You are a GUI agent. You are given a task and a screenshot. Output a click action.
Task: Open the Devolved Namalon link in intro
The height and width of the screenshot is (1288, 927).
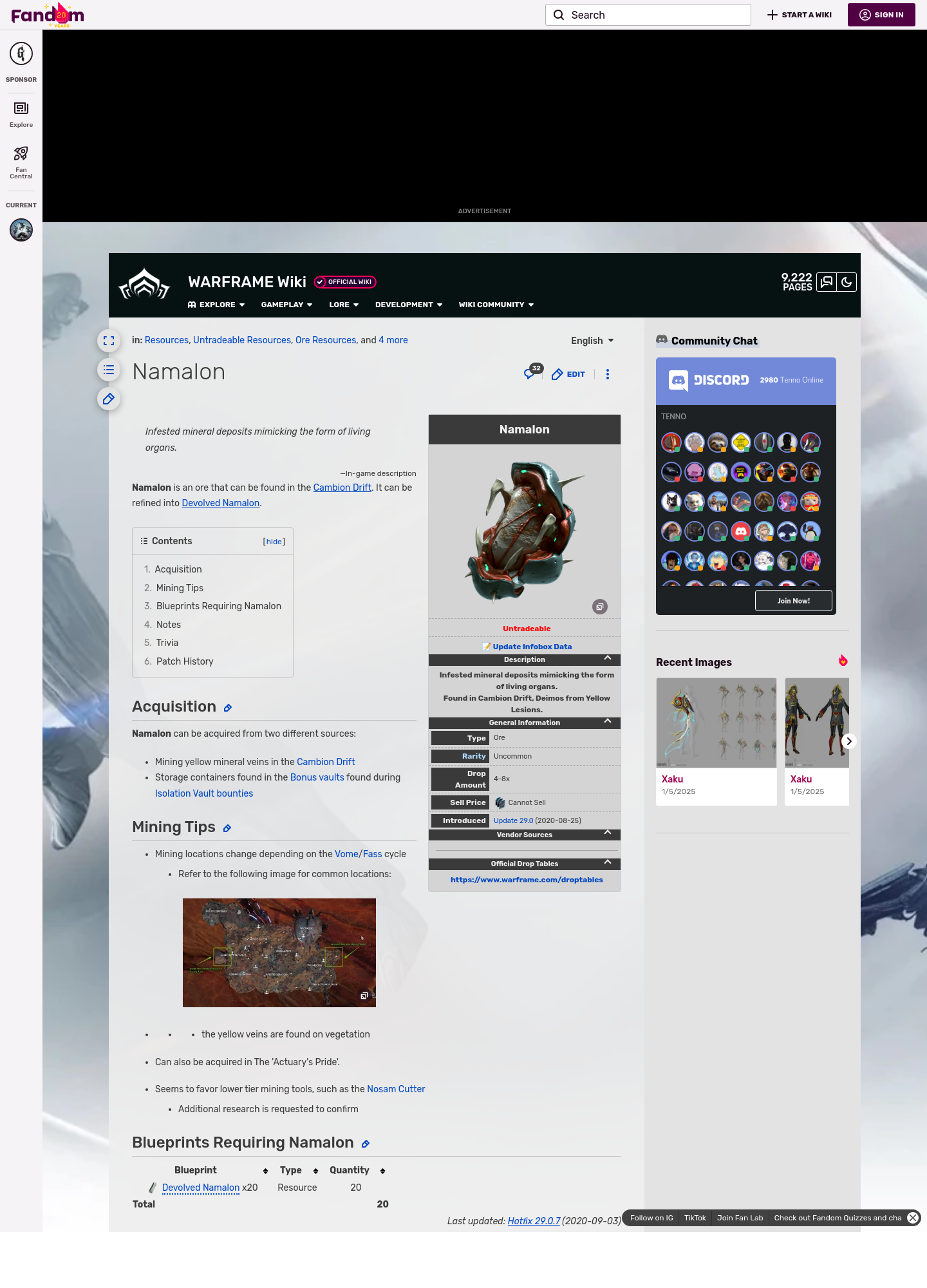click(x=221, y=503)
